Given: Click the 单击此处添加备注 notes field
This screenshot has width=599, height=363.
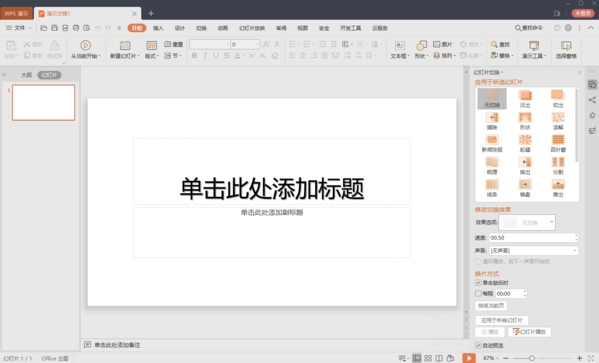Looking at the screenshot, I should click(117, 345).
